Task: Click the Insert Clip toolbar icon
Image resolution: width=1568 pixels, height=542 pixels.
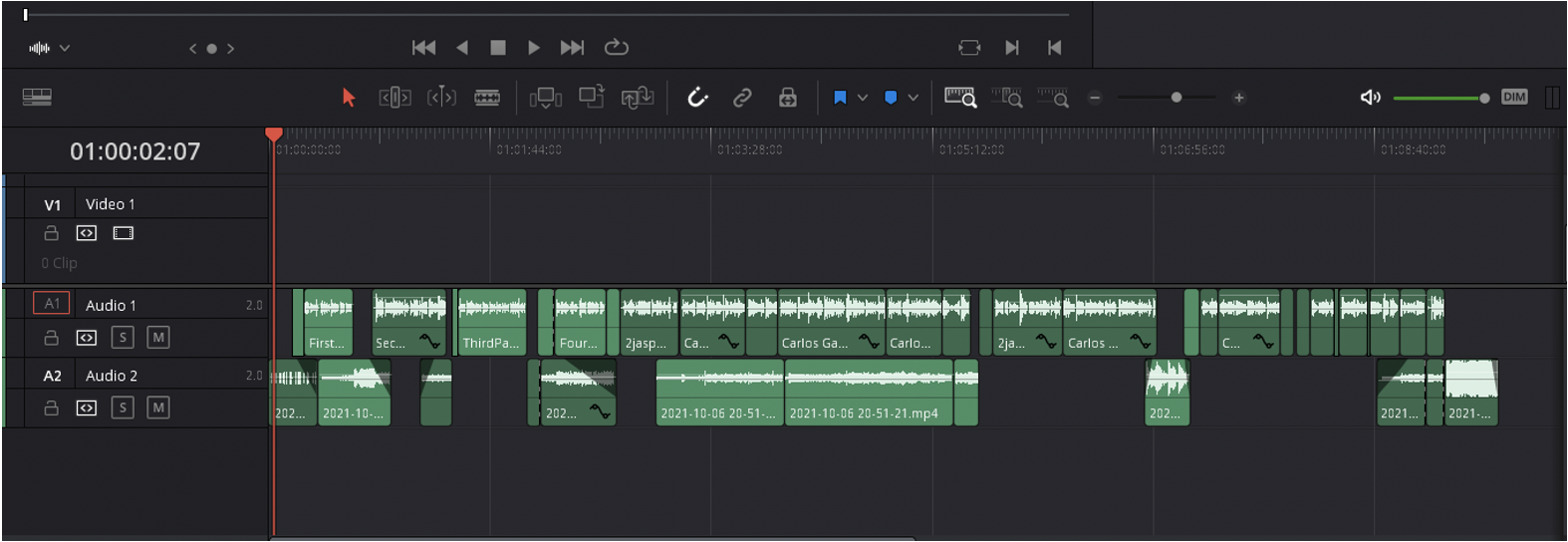Action: click(x=545, y=98)
